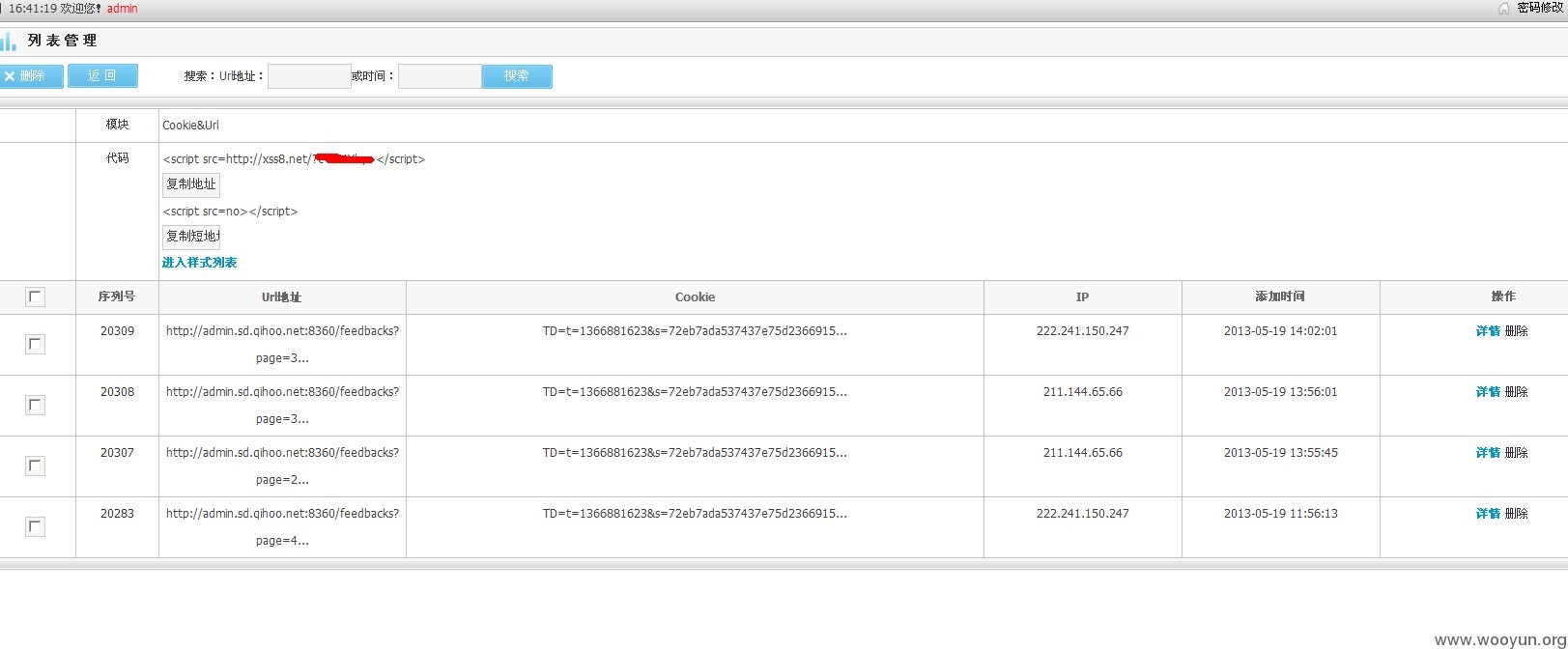1568x649 pixels.
Task: Click serial number 20308 cell
Action: point(117,392)
